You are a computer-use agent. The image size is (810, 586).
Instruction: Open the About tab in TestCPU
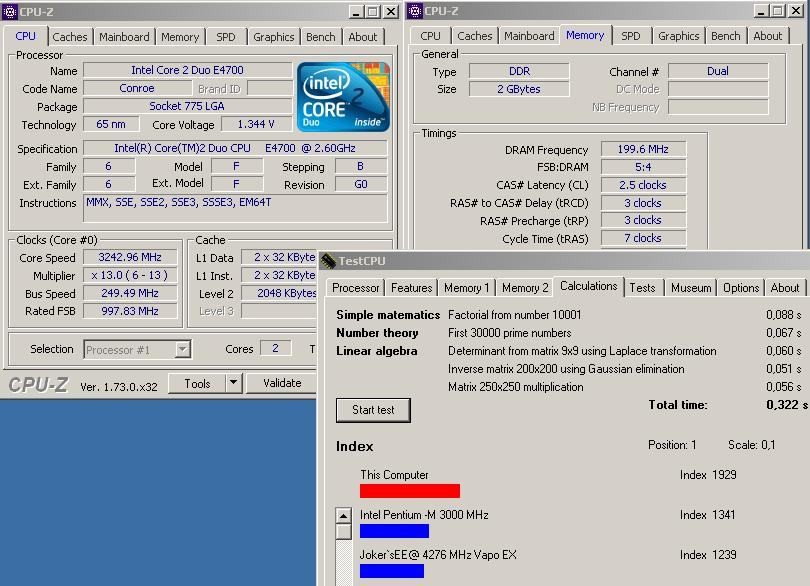pyautogui.click(x=785, y=288)
